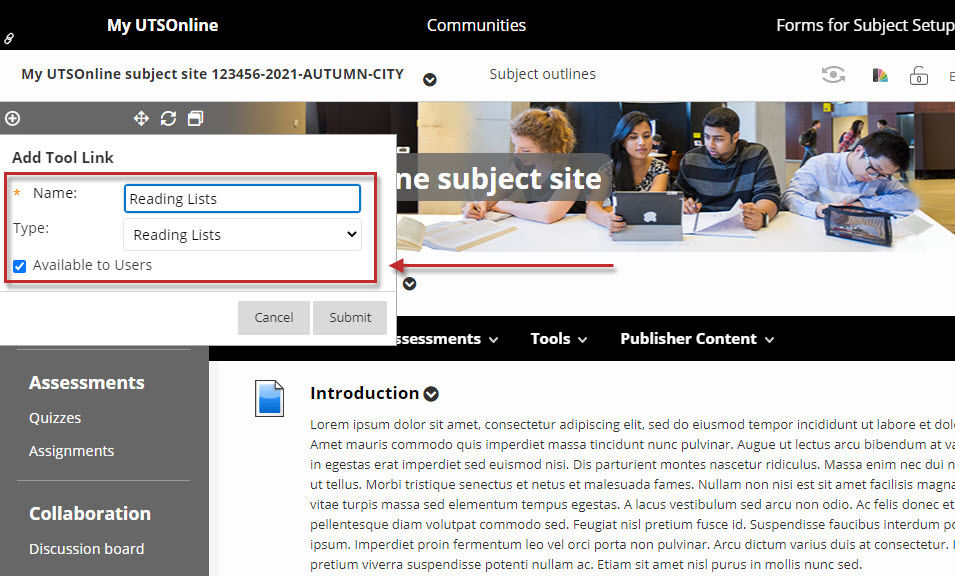955x576 pixels.
Task: Open the Publisher Content menu
Action: click(697, 339)
